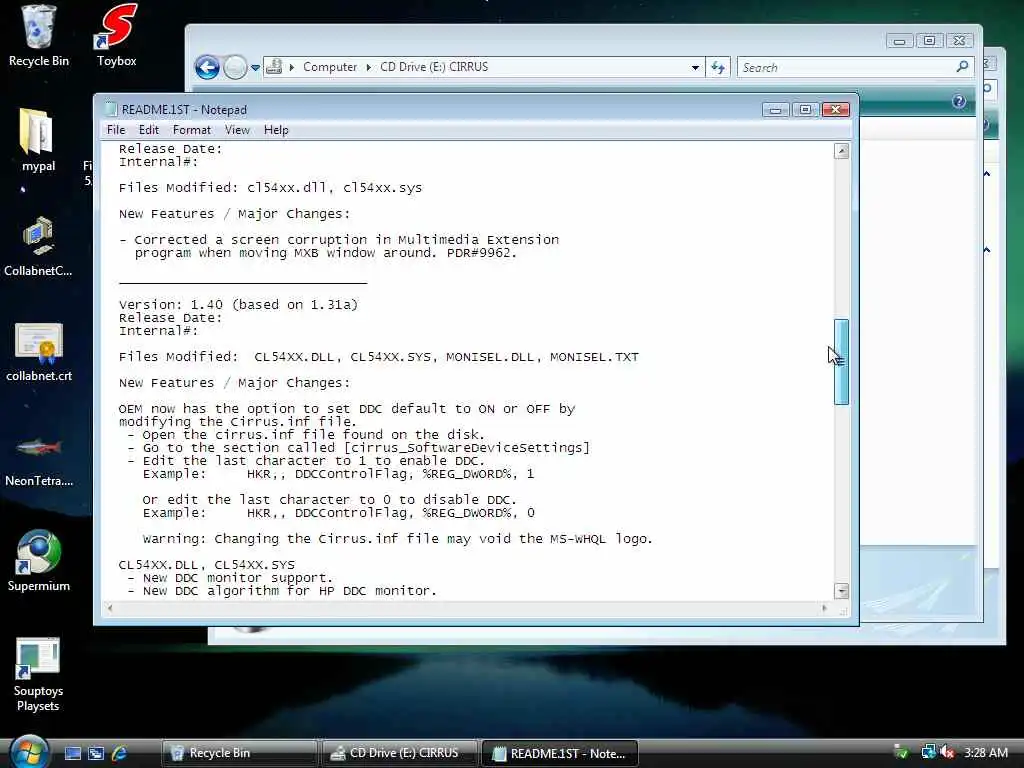This screenshot has height=768, width=1024.
Task: Click Notepad horizontal scroll right arrow
Action: pyautogui.click(x=824, y=608)
